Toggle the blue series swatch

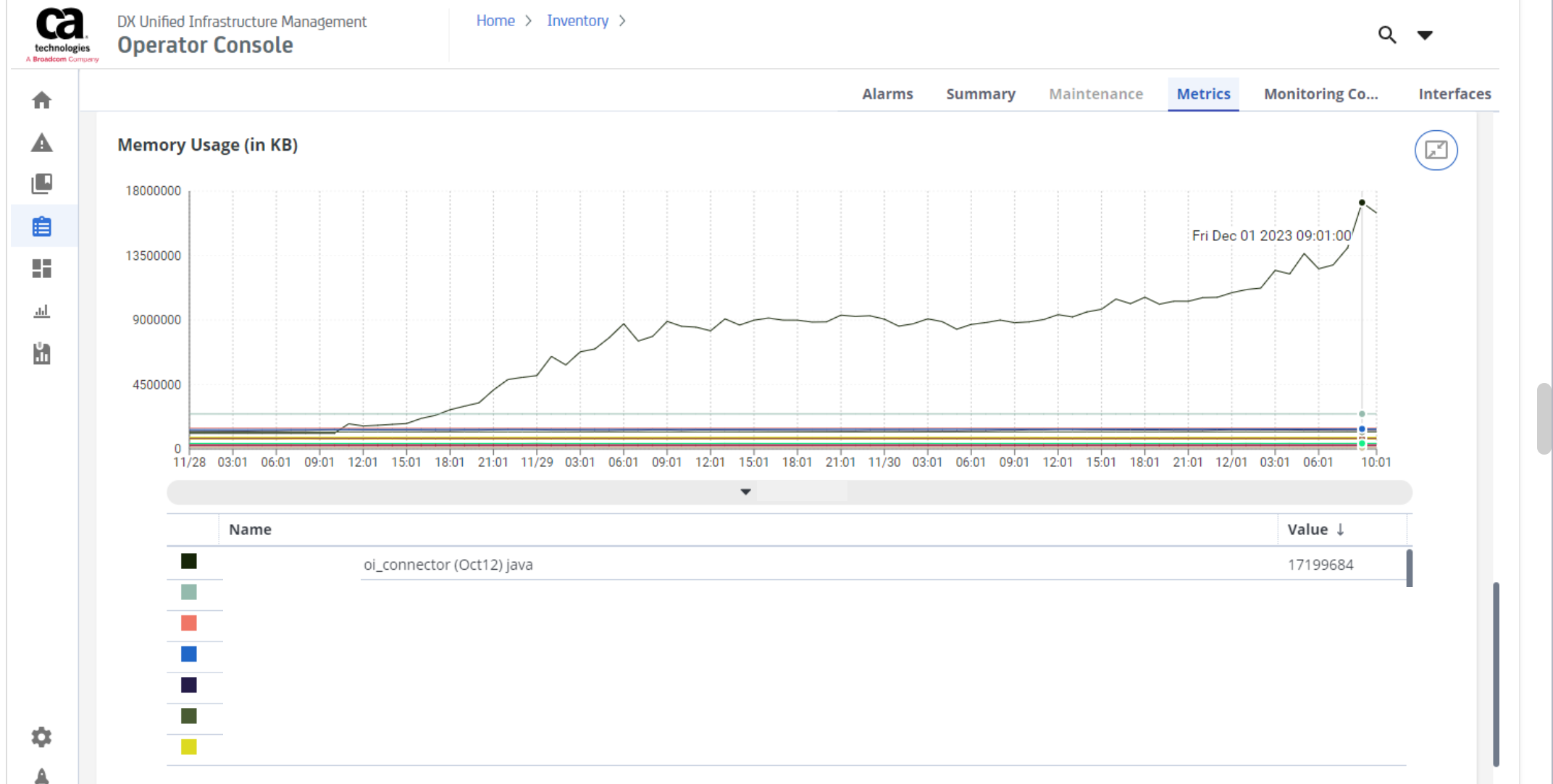(189, 654)
